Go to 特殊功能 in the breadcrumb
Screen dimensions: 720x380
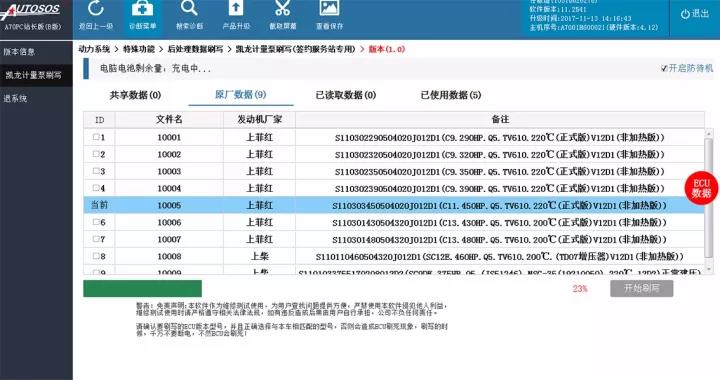pos(139,49)
